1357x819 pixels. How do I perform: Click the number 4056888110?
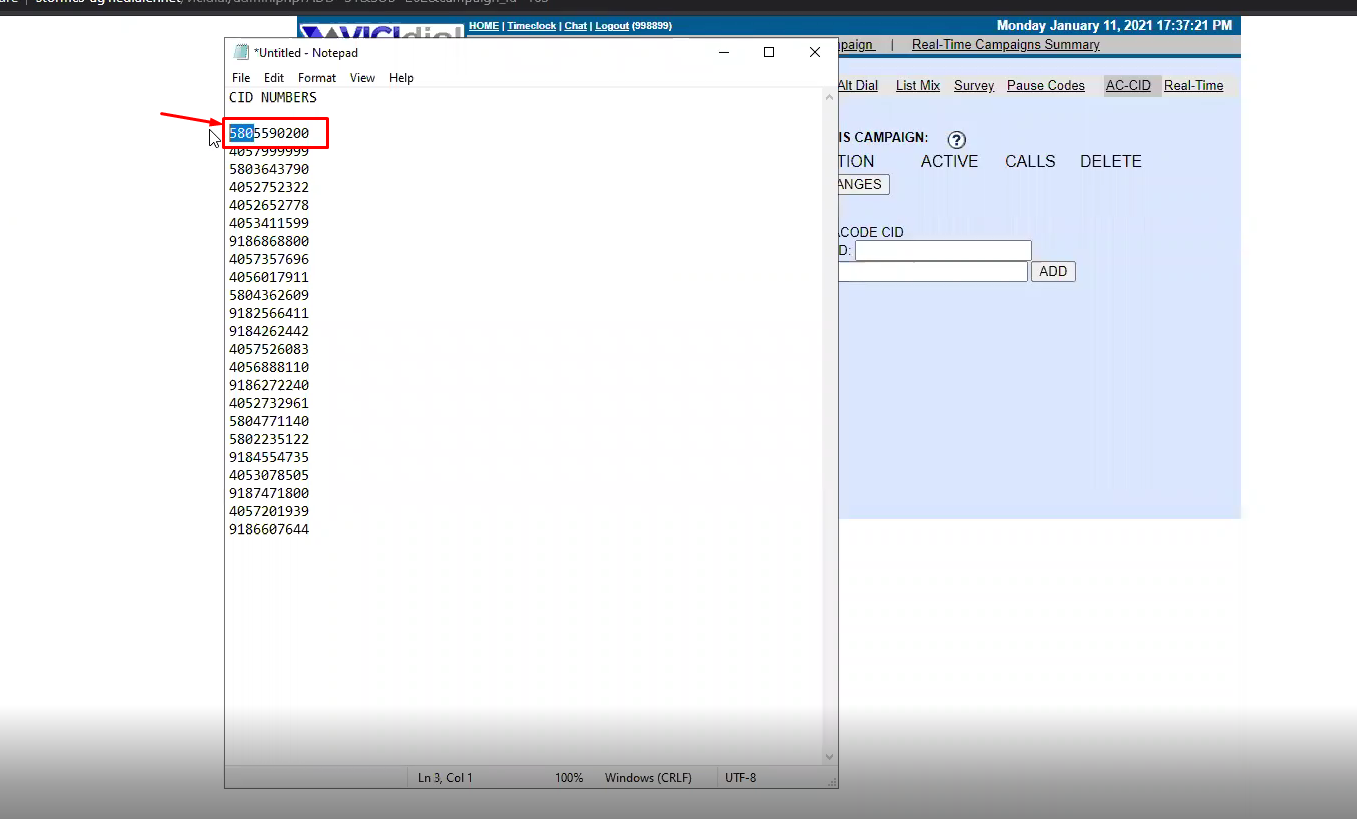pyautogui.click(x=269, y=367)
